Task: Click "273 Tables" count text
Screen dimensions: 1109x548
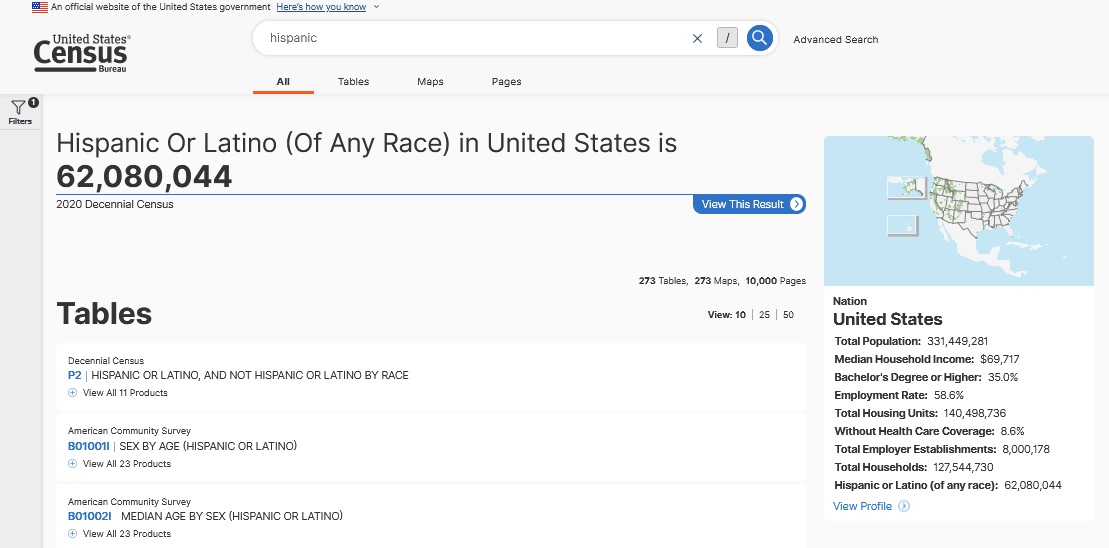Action: pos(663,281)
